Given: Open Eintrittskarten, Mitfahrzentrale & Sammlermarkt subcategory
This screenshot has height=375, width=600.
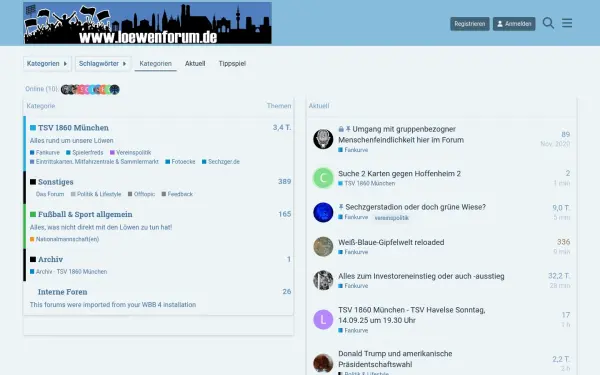Looking at the screenshot, I should [94, 162].
